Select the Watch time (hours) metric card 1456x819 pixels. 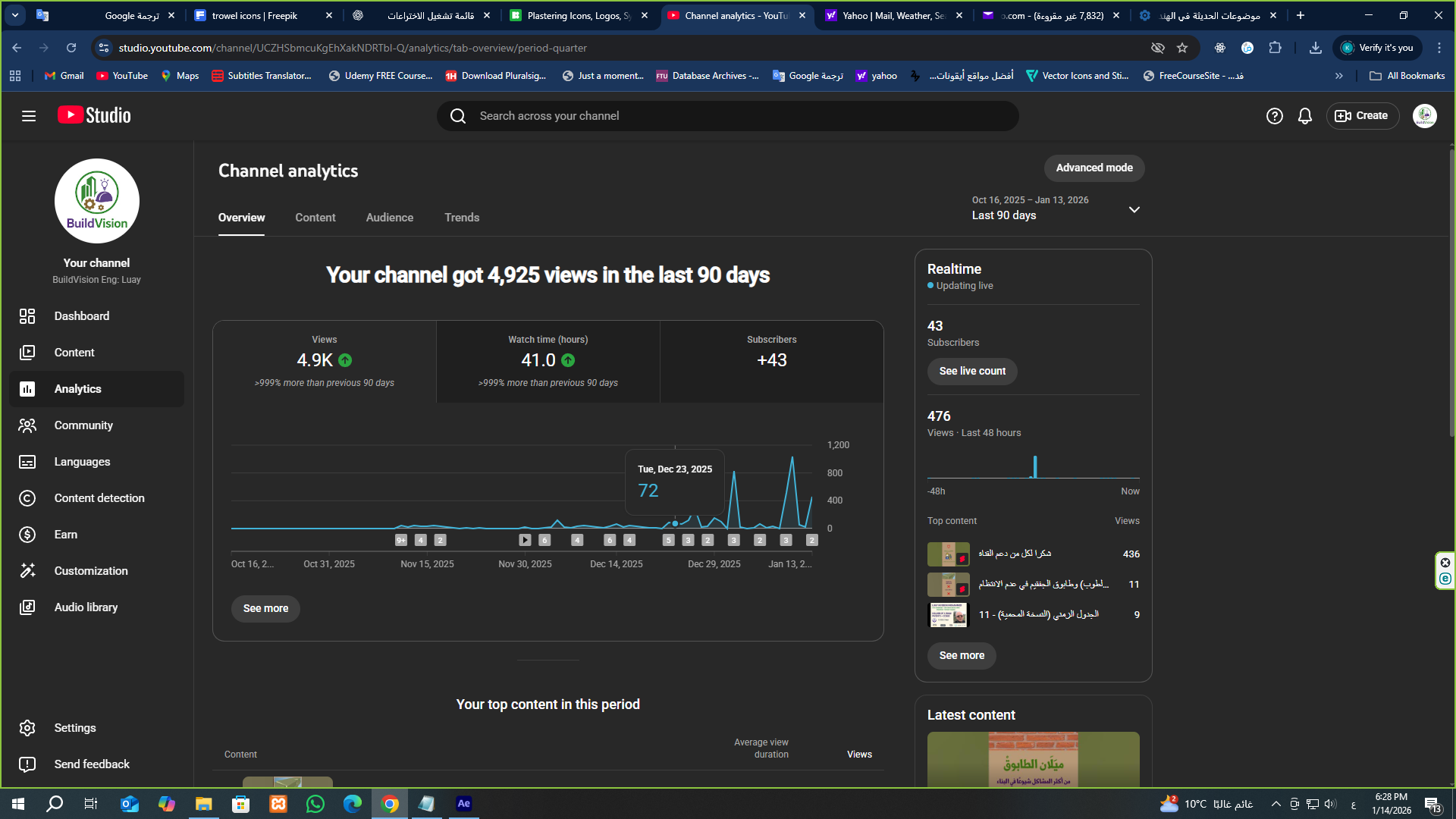[548, 362]
